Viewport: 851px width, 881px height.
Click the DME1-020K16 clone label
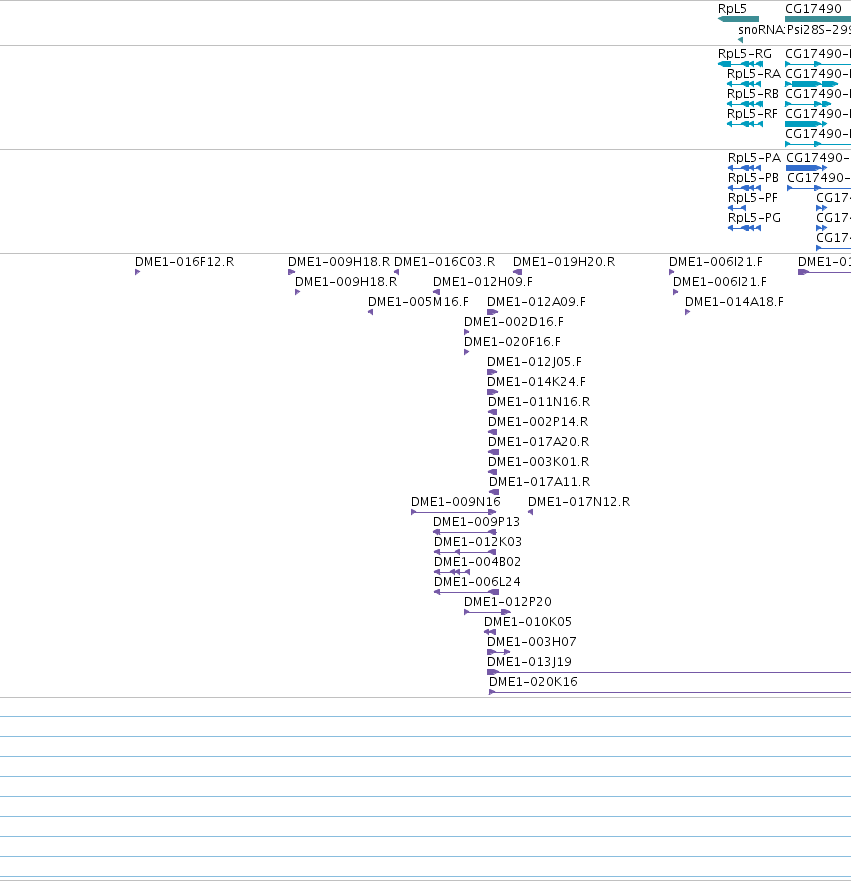[533, 682]
